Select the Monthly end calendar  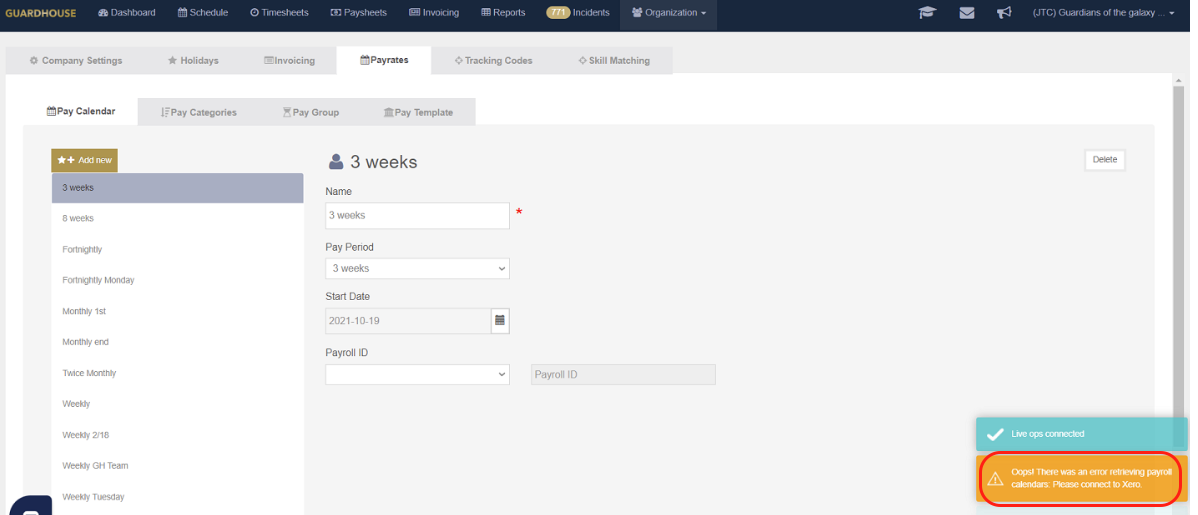click(x=177, y=342)
